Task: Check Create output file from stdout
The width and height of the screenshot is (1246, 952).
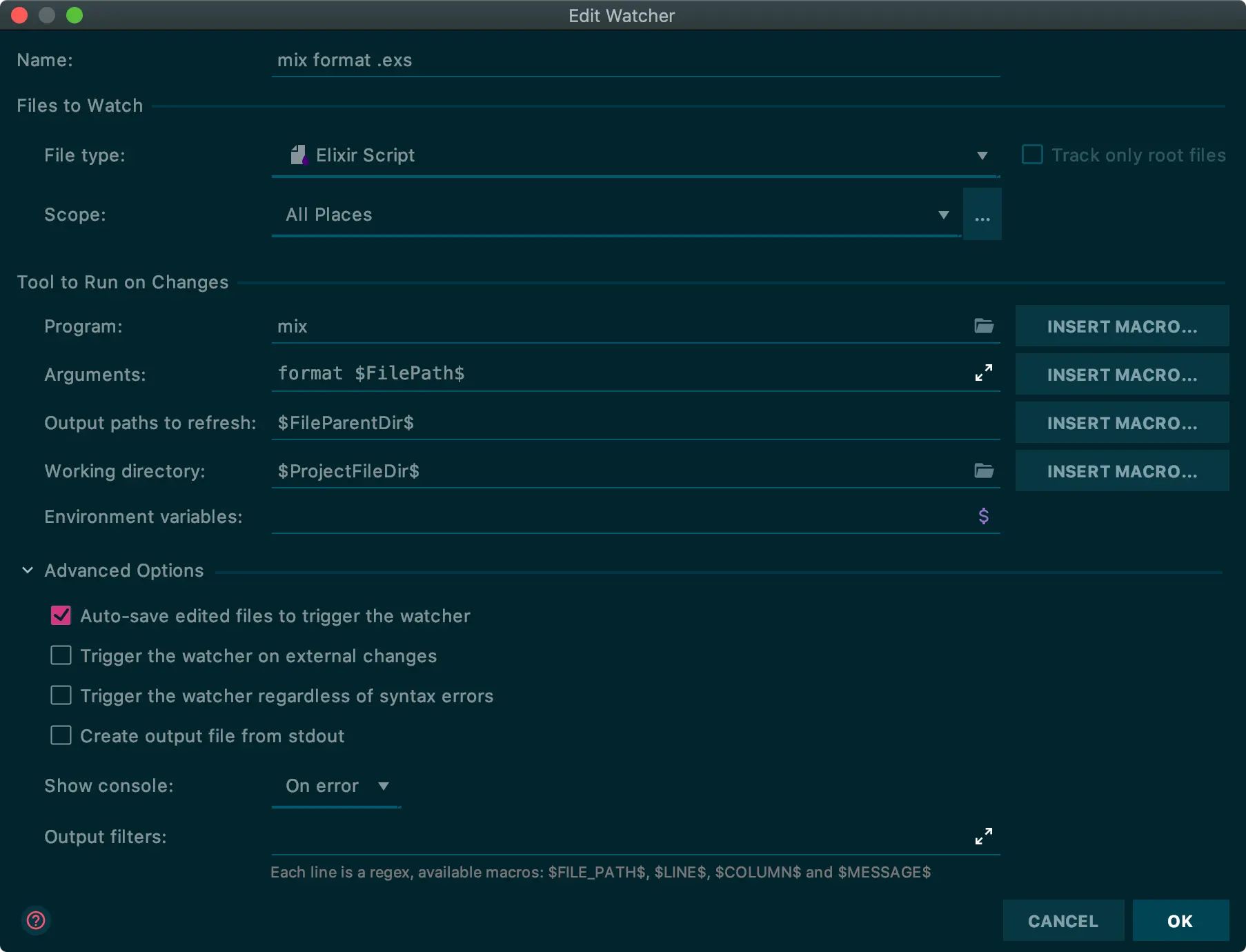Action: [x=61, y=735]
